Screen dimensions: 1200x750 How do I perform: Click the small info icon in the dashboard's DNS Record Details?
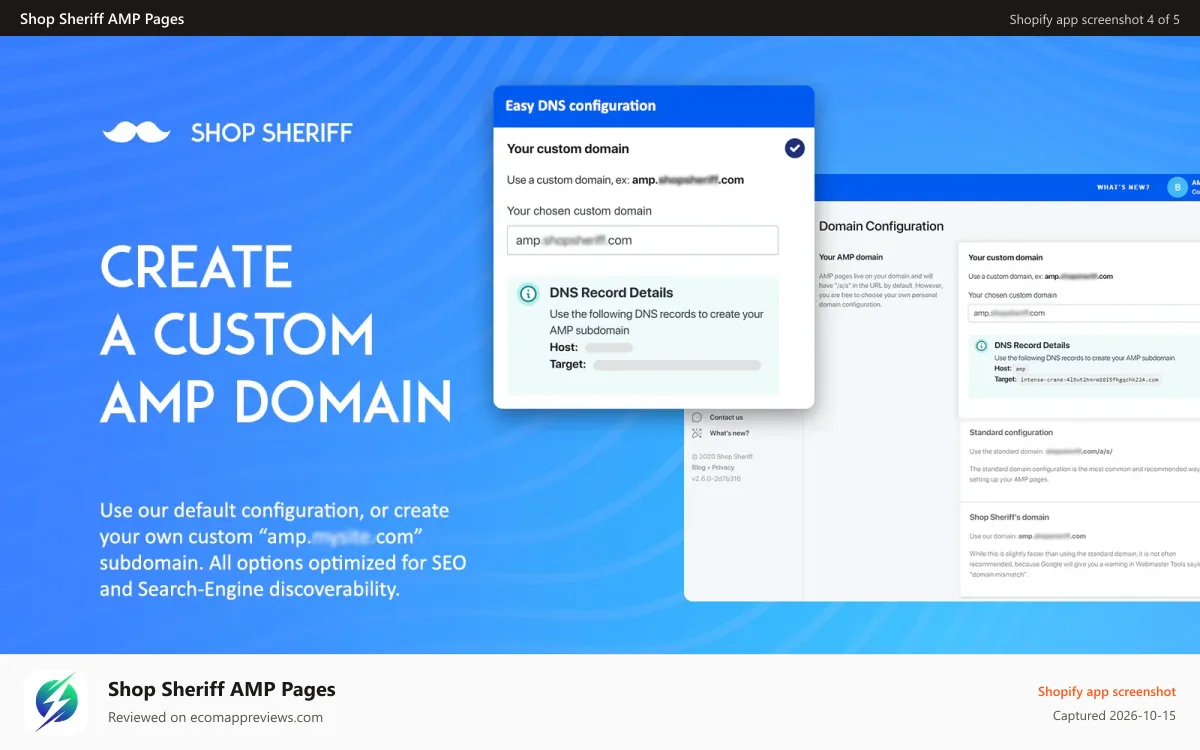(x=982, y=345)
